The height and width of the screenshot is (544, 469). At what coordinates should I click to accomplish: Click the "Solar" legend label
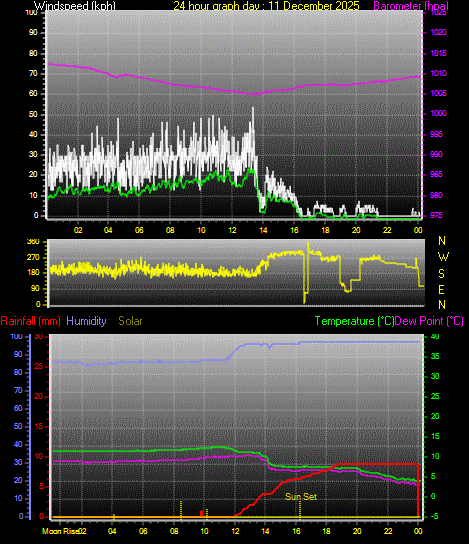[130, 321]
